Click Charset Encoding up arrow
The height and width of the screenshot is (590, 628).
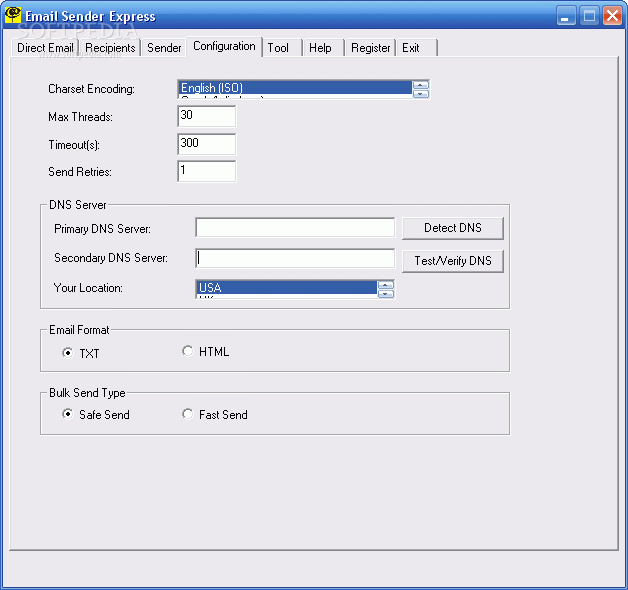coord(420,85)
